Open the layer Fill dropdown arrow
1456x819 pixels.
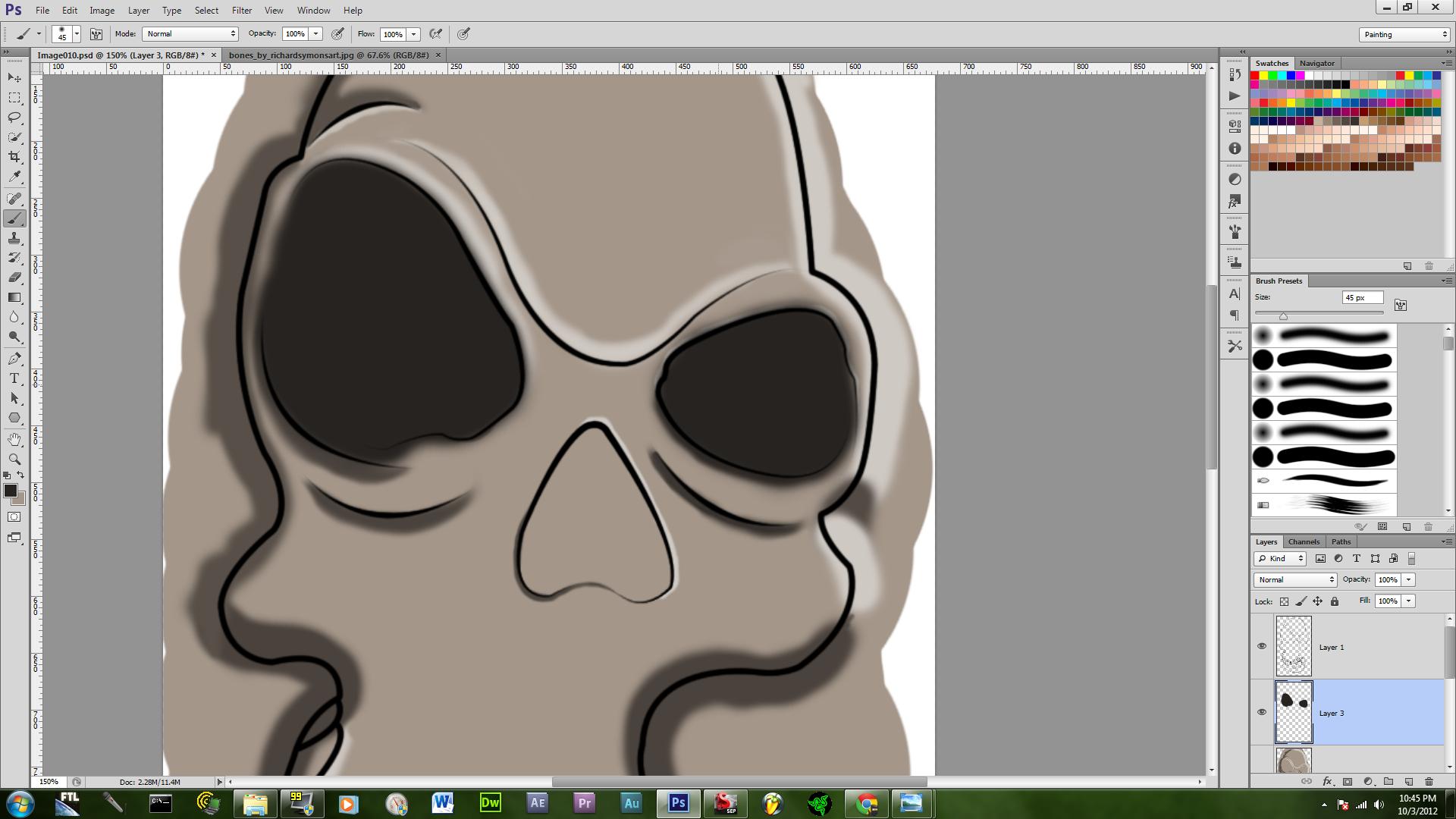pyautogui.click(x=1408, y=601)
